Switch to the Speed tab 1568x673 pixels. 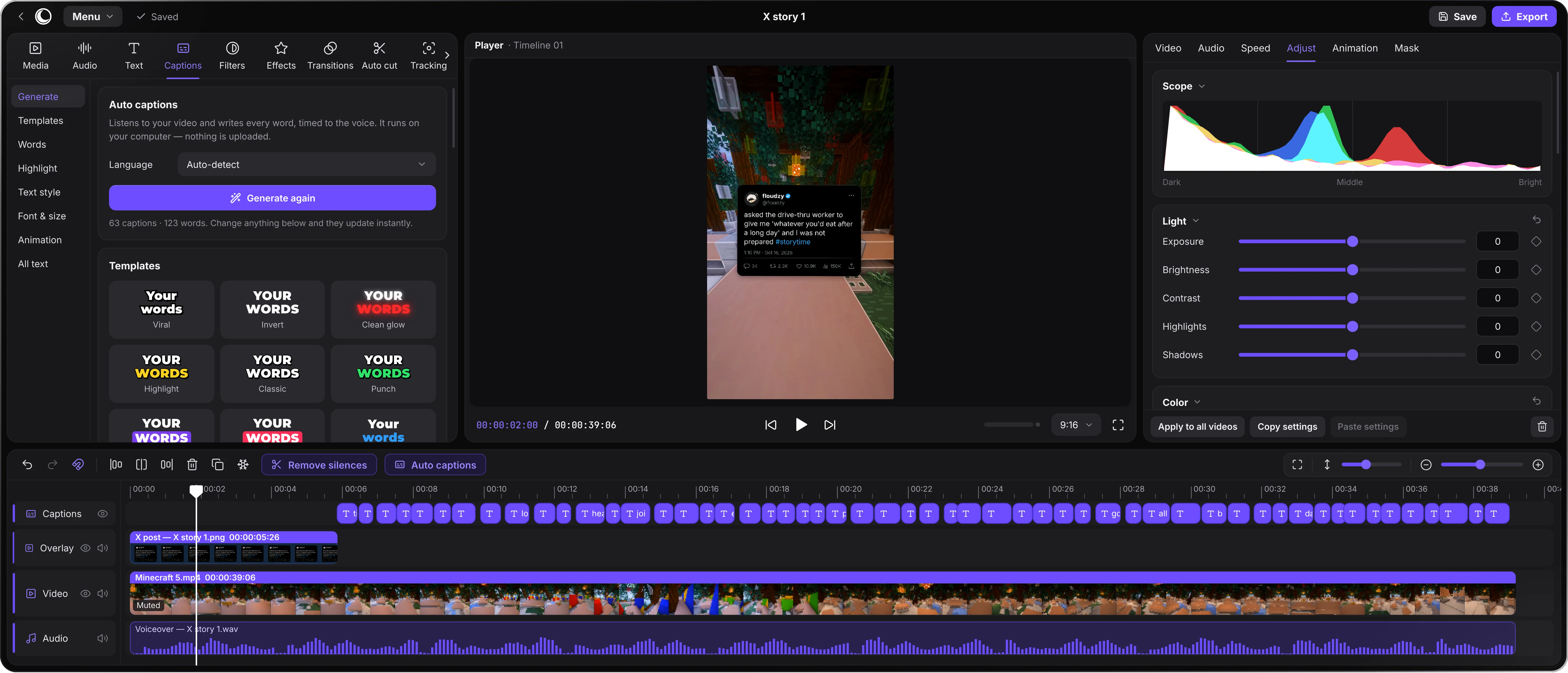click(x=1255, y=48)
